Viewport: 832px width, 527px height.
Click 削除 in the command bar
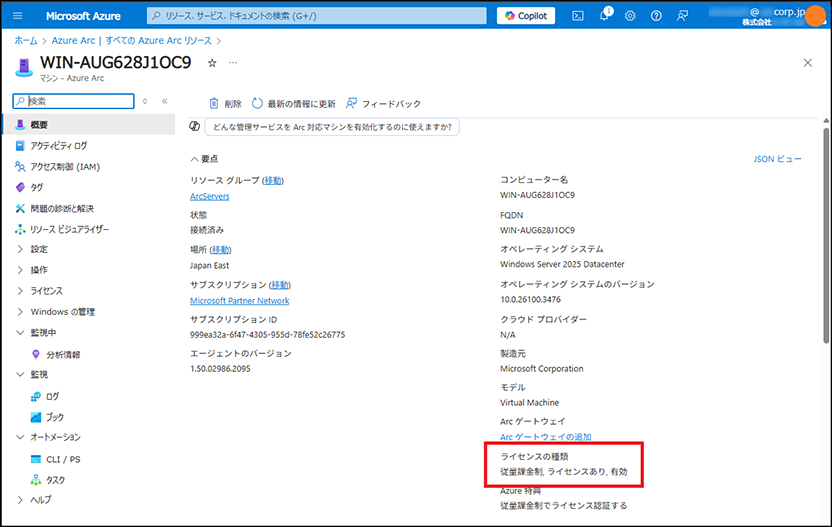click(x=226, y=103)
